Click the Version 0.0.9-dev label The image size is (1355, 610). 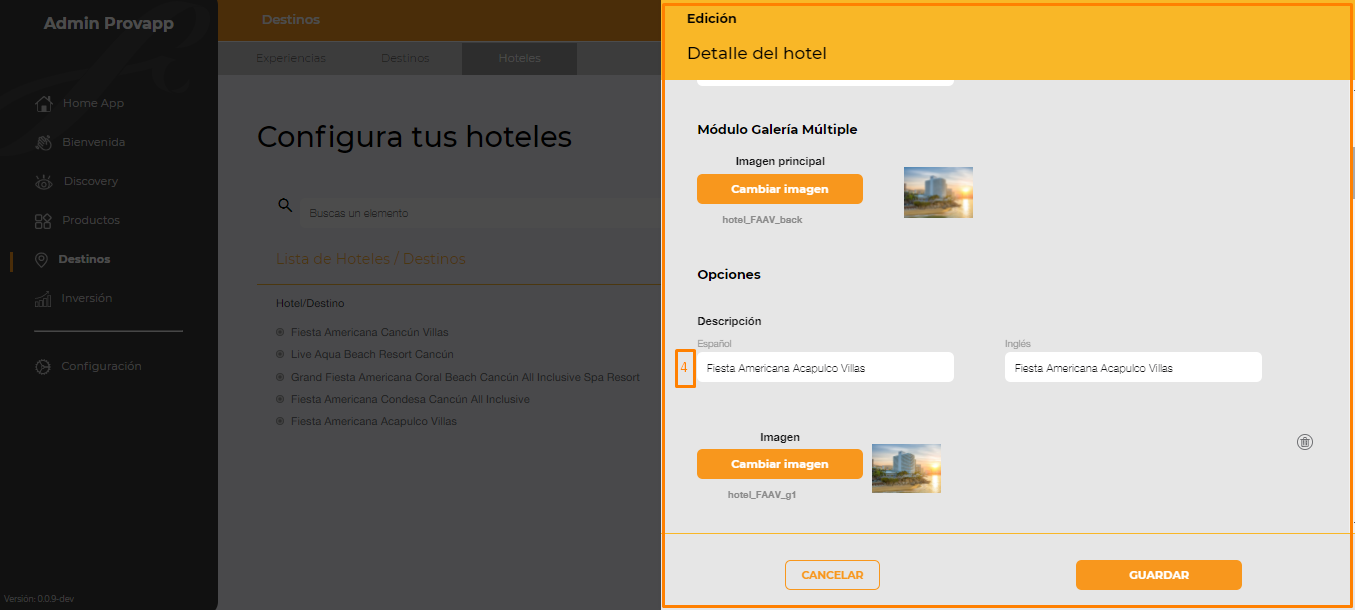(39, 599)
